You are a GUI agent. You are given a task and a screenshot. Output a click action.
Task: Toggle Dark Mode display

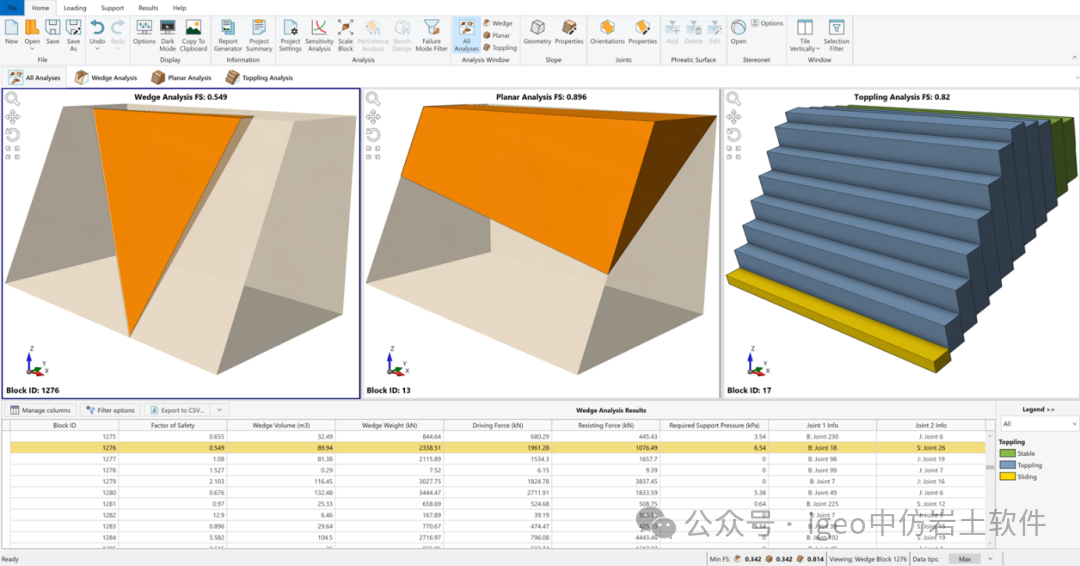point(167,35)
